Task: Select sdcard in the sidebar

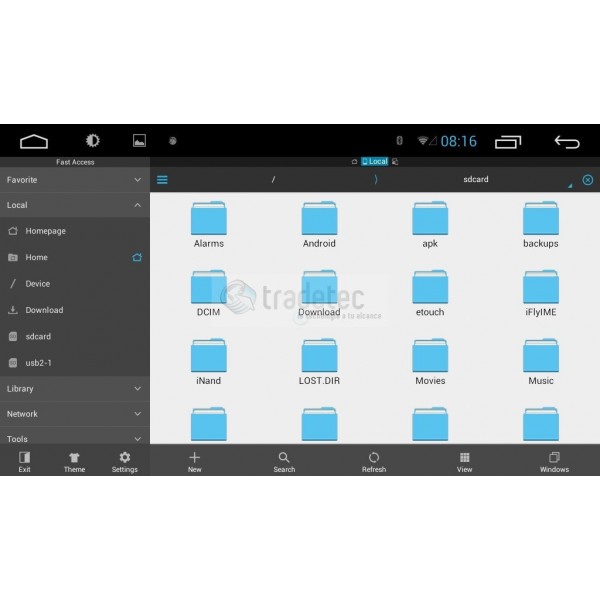Action: click(38, 337)
